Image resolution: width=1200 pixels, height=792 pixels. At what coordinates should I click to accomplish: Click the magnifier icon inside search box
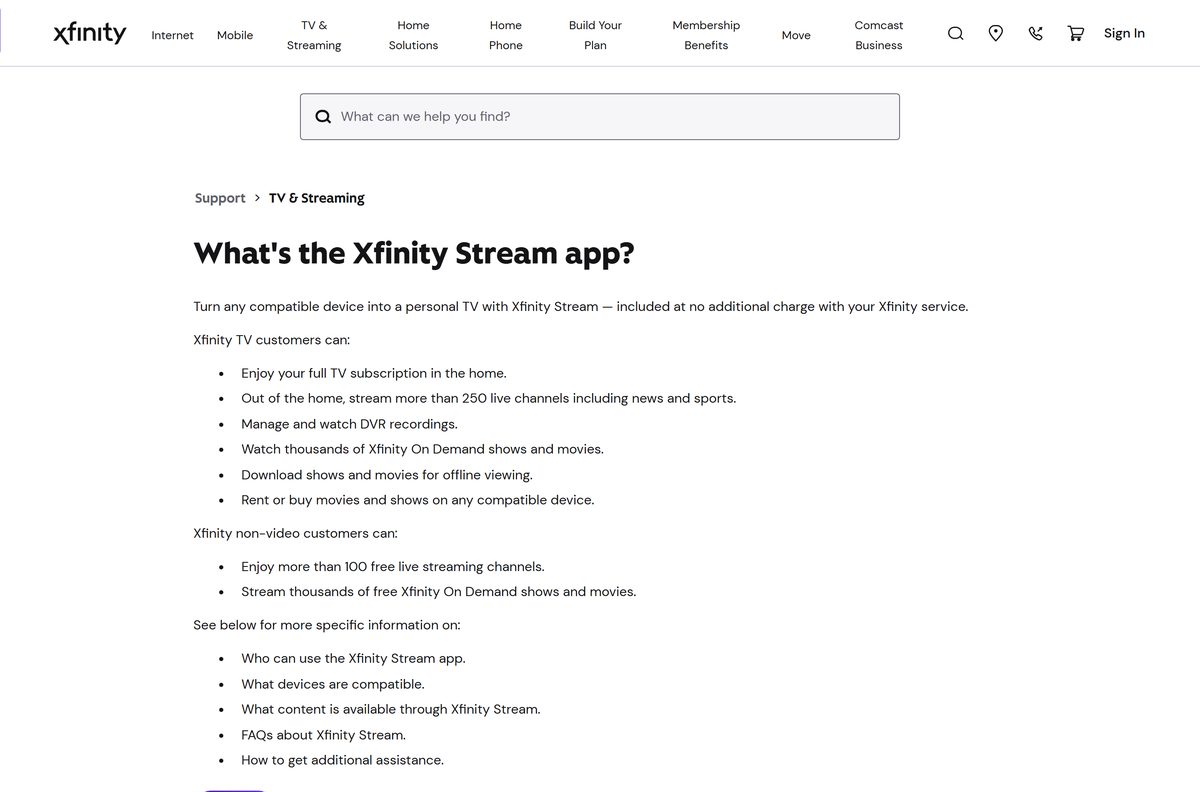(x=323, y=116)
